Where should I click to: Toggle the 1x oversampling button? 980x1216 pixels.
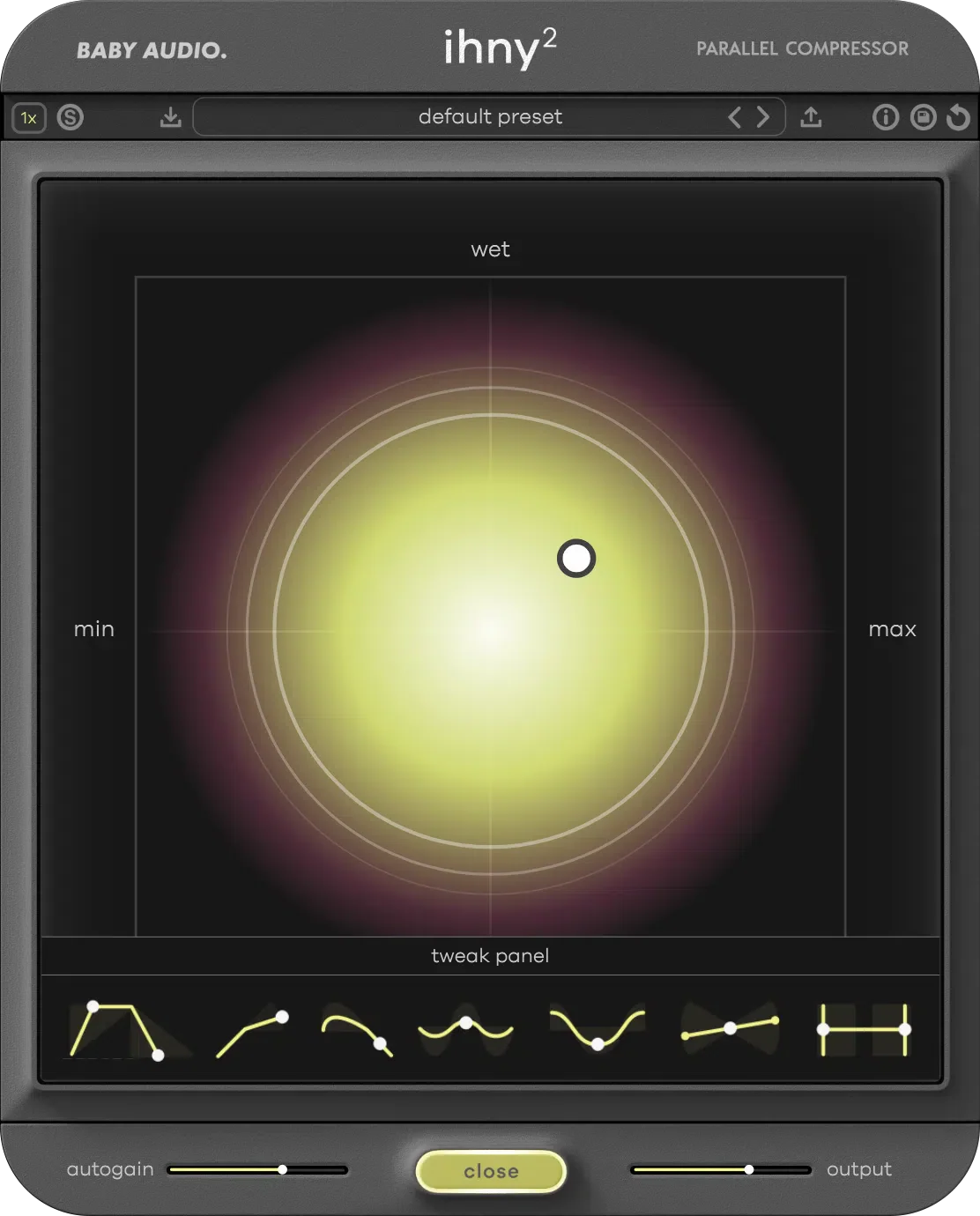pos(29,117)
